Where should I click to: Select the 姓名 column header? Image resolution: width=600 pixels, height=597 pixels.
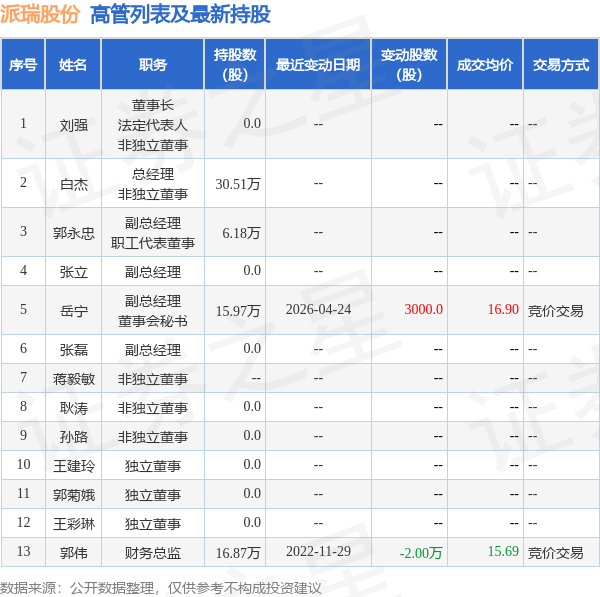[x=73, y=65]
